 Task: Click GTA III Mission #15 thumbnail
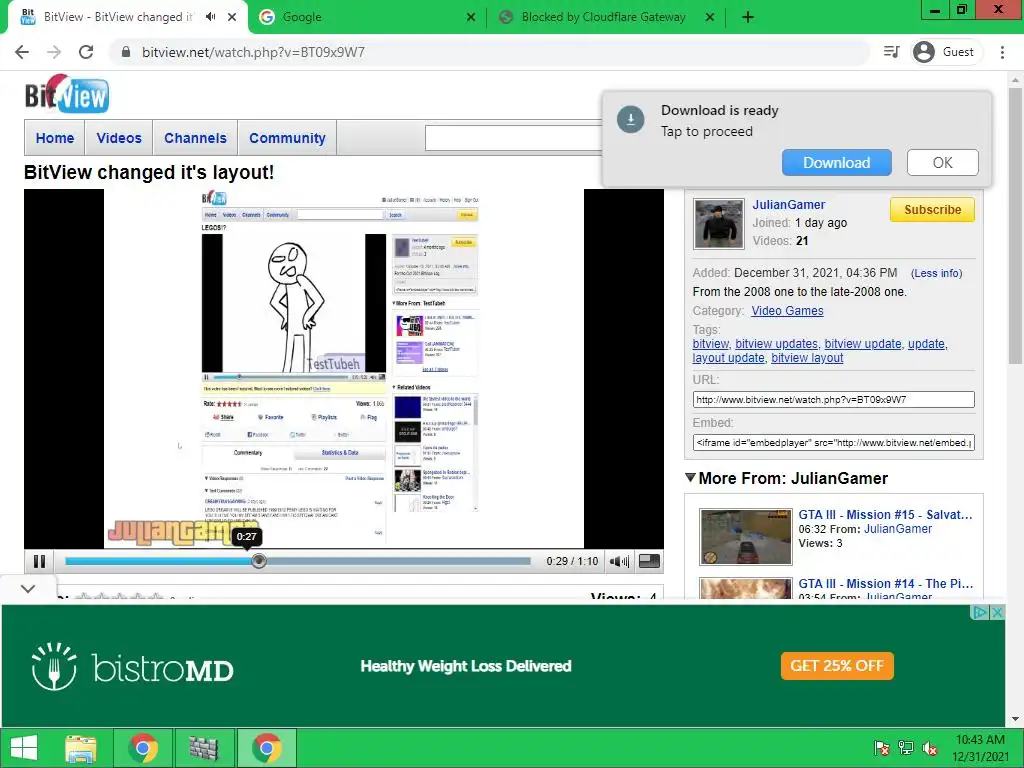coord(745,537)
